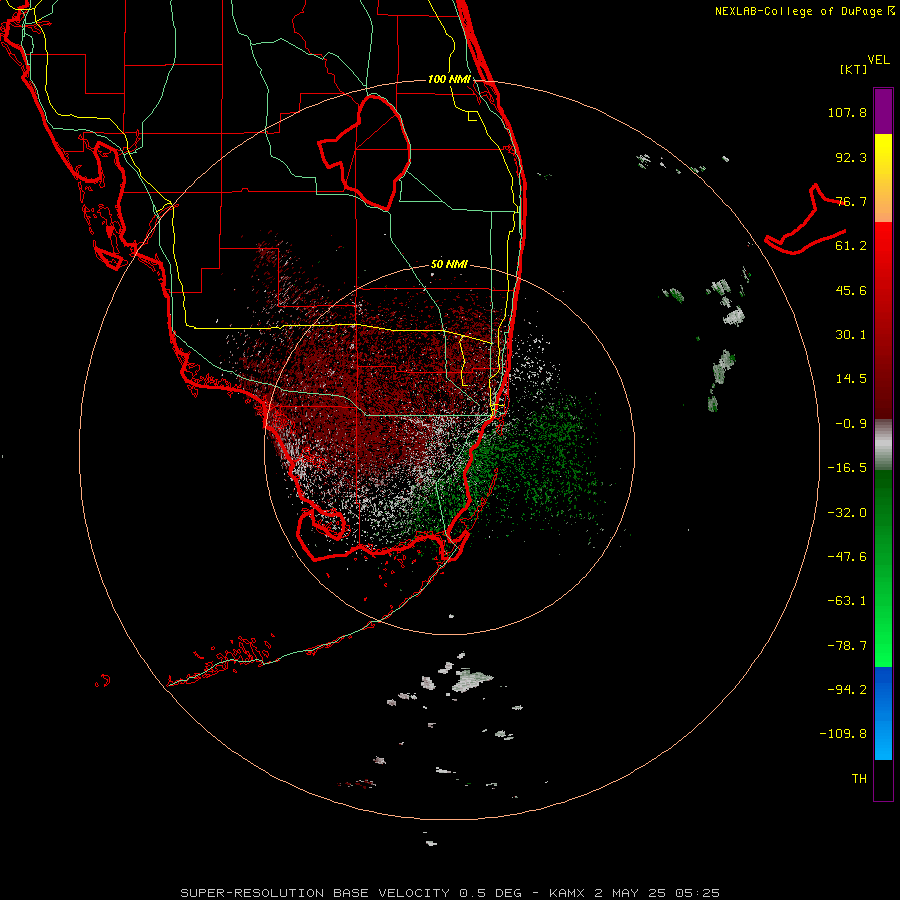900x900 pixels.
Task: Click the purple segment of velocity color bar
Action: [883, 111]
